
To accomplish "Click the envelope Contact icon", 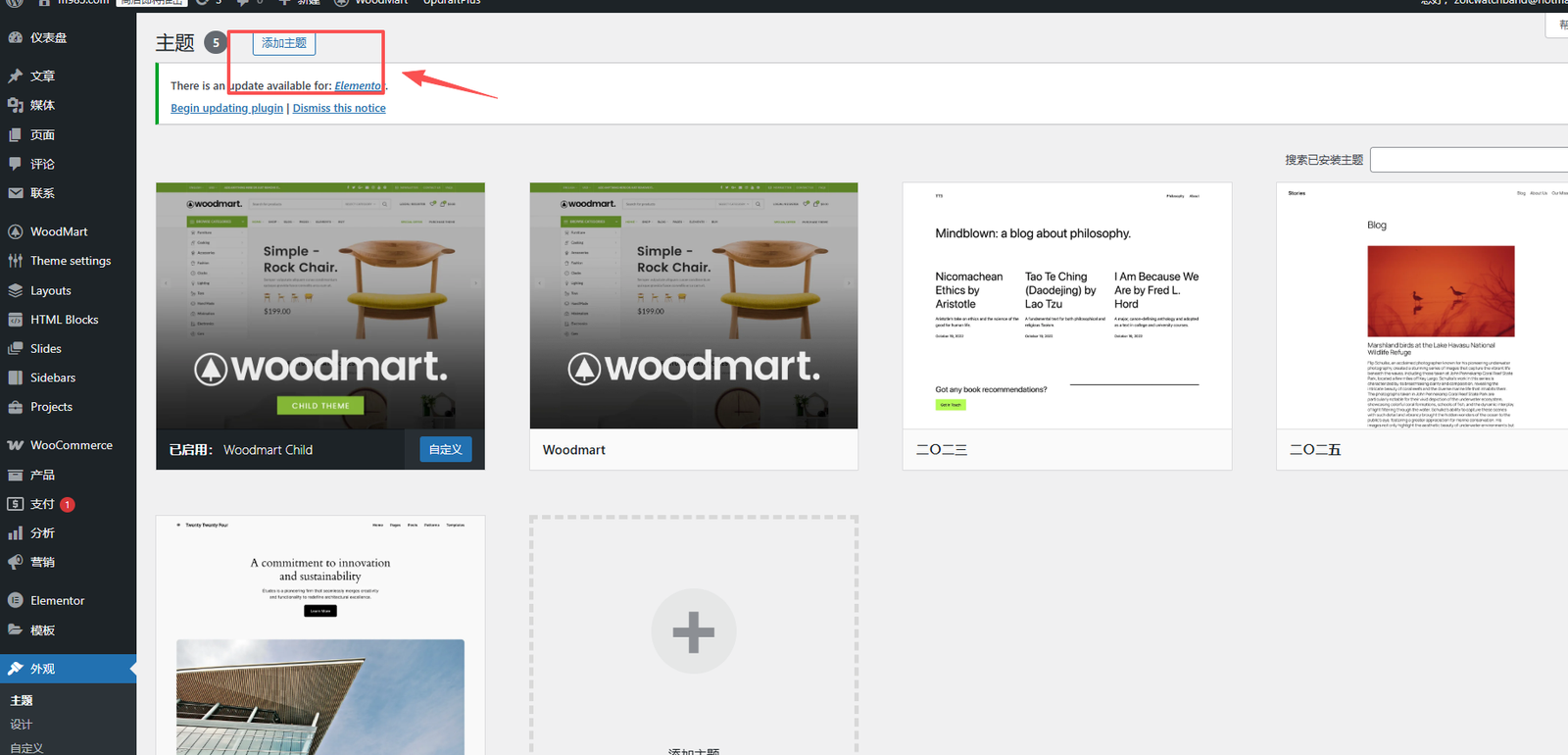I will click(16, 193).
